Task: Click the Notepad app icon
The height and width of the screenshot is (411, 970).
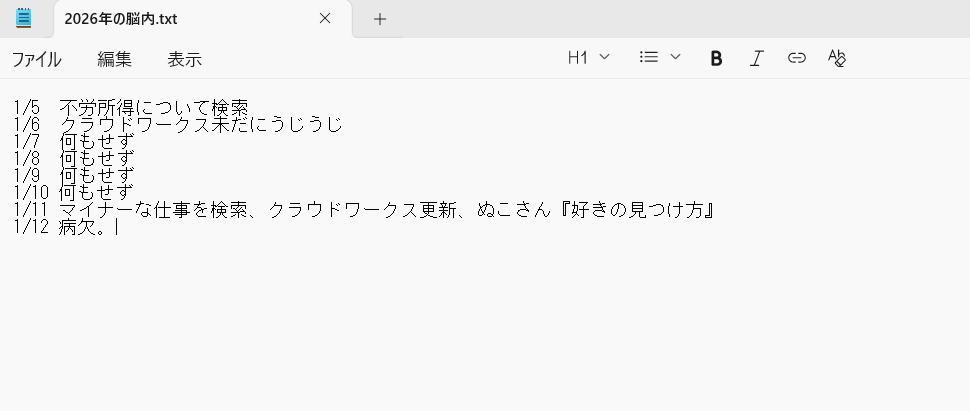Action: point(24,18)
